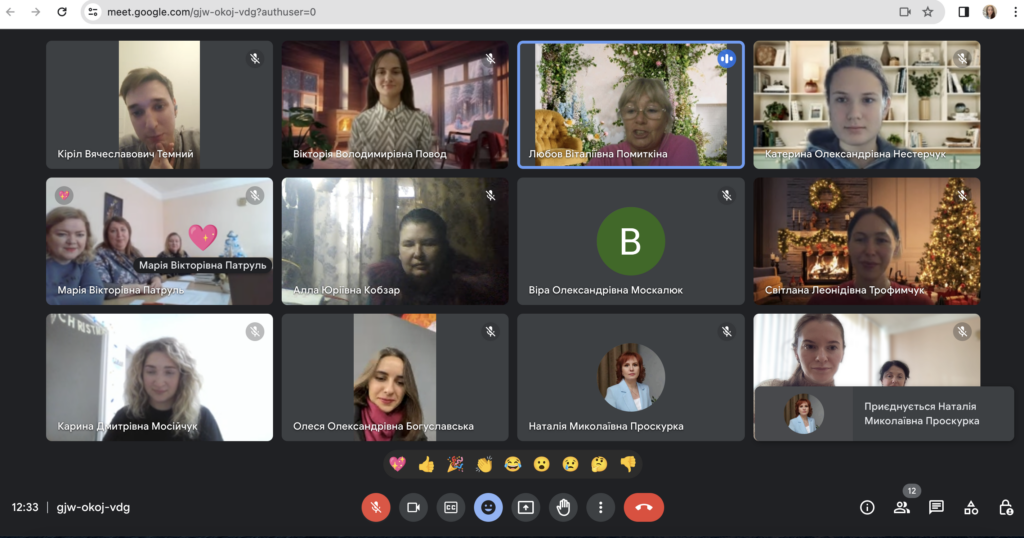Raise hand using the hand icon
Screen dimensions: 1024x538
coord(563,507)
